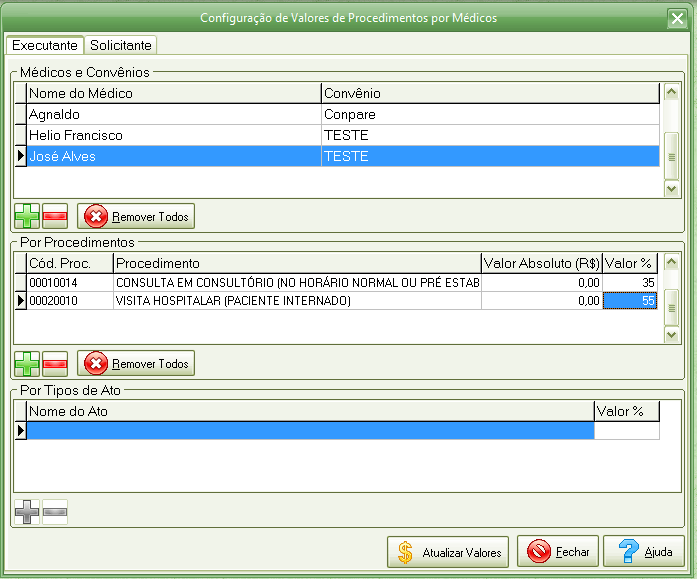Screen dimensions: 697x579
Task: Switch to the Executante tab
Action: 44,45
